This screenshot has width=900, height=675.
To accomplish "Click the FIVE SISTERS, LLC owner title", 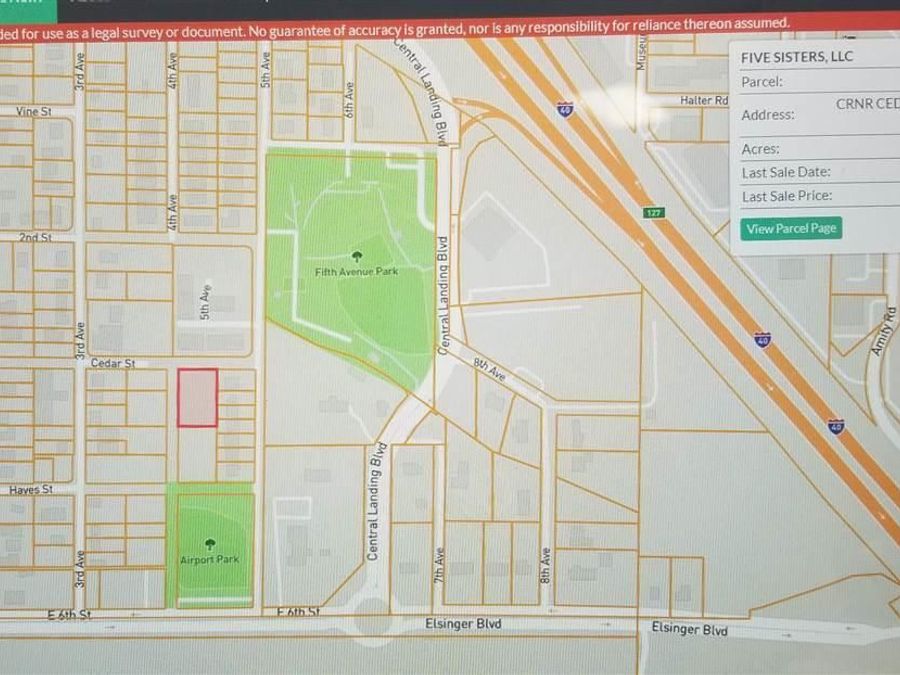I will [797, 57].
